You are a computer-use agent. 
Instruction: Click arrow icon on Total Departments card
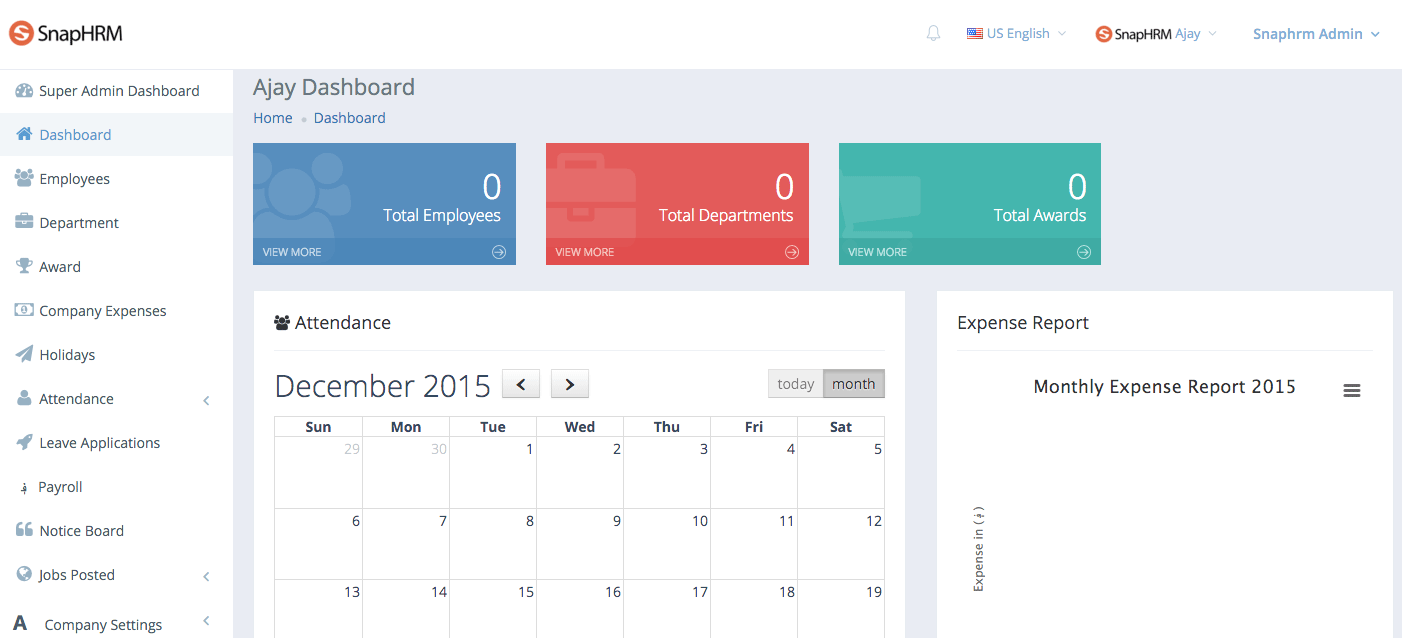791,252
